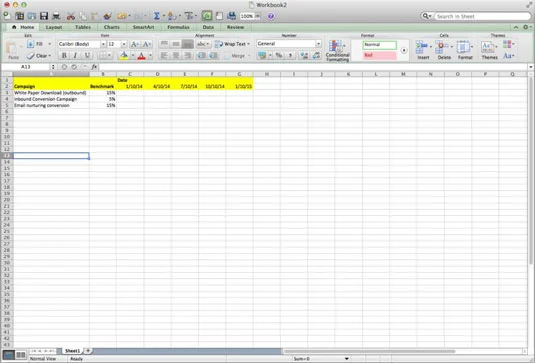Collapse the ribbon with caret button
Screen dimensions: 535x363
pos(516,27)
